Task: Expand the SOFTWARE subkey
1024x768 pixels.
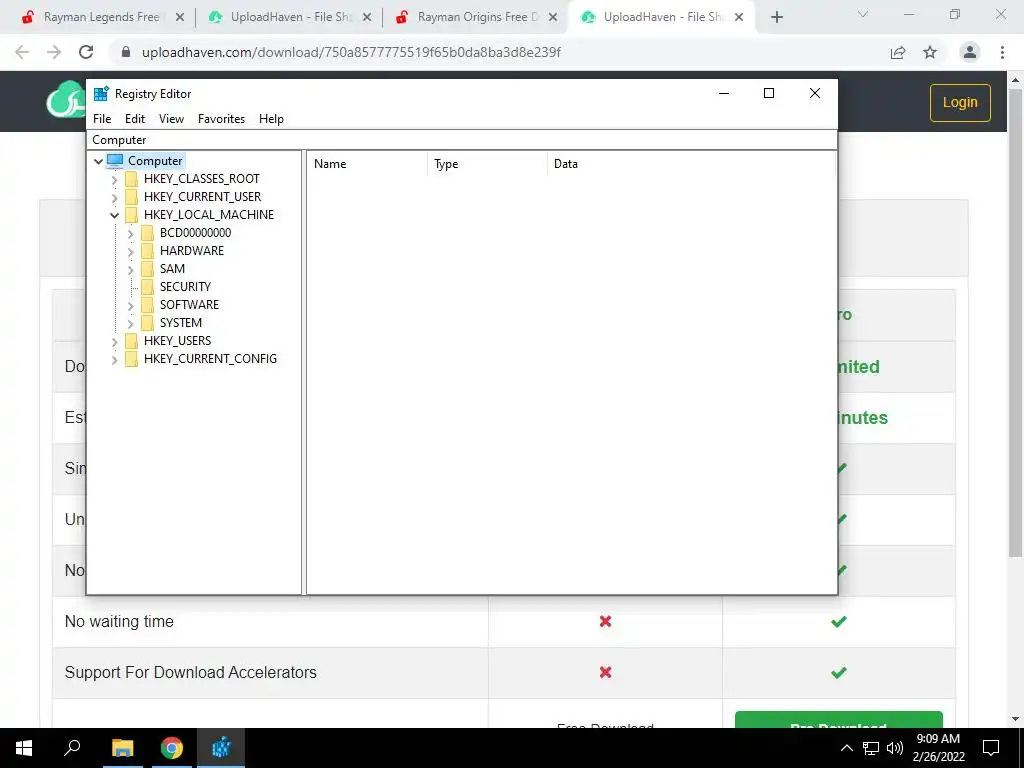Action: (x=131, y=305)
